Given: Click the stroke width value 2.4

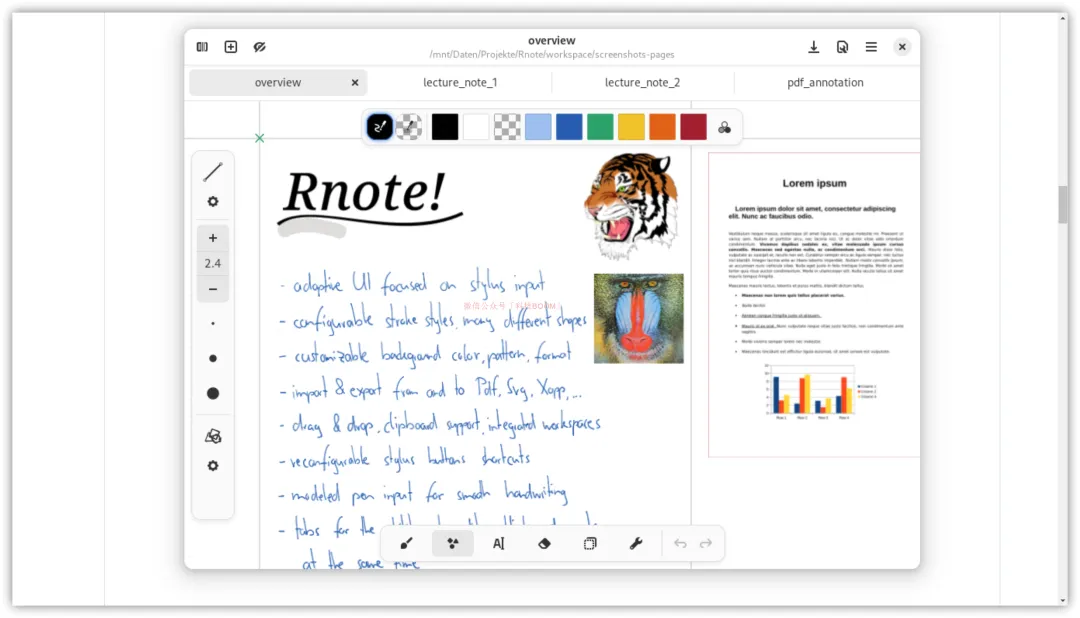Looking at the screenshot, I should tap(213, 263).
